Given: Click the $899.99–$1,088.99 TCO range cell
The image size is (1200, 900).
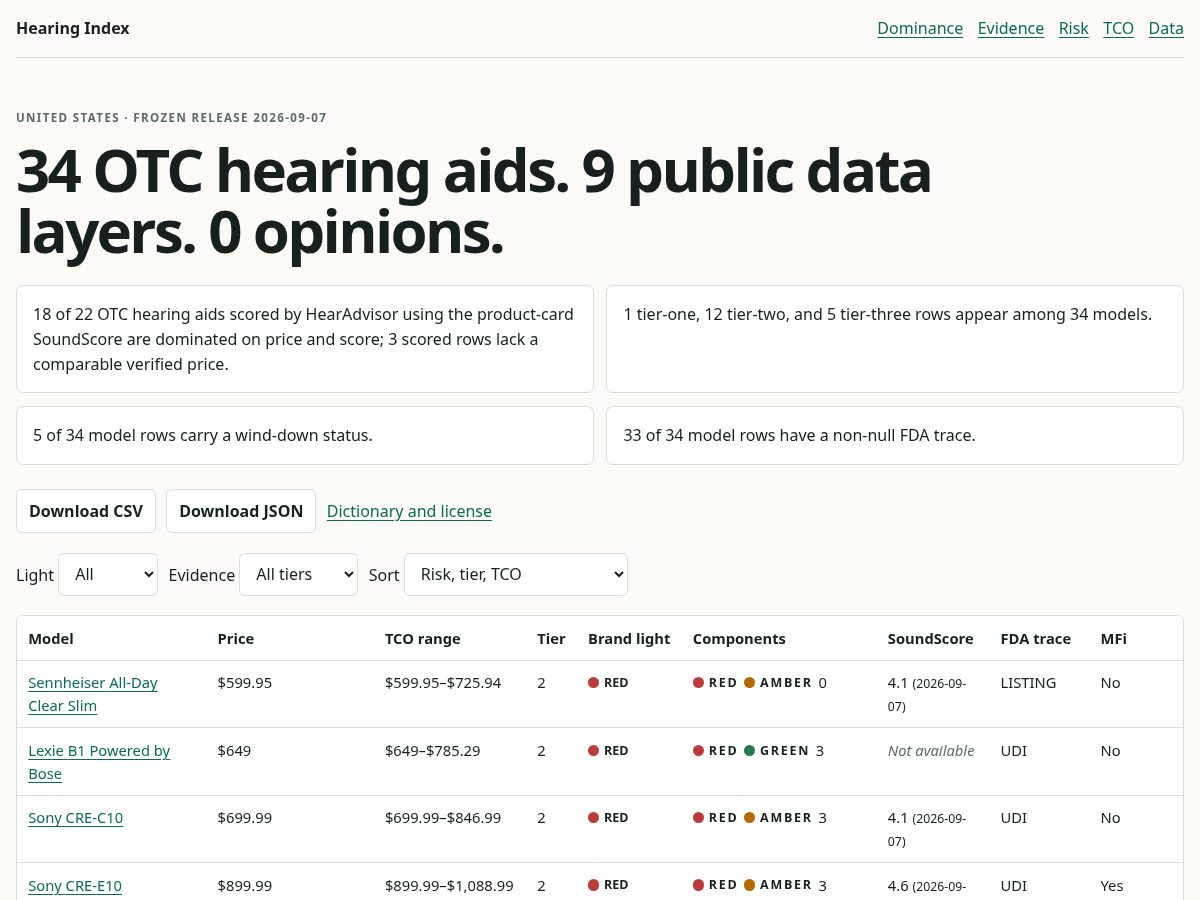Looking at the screenshot, I should (449, 886).
